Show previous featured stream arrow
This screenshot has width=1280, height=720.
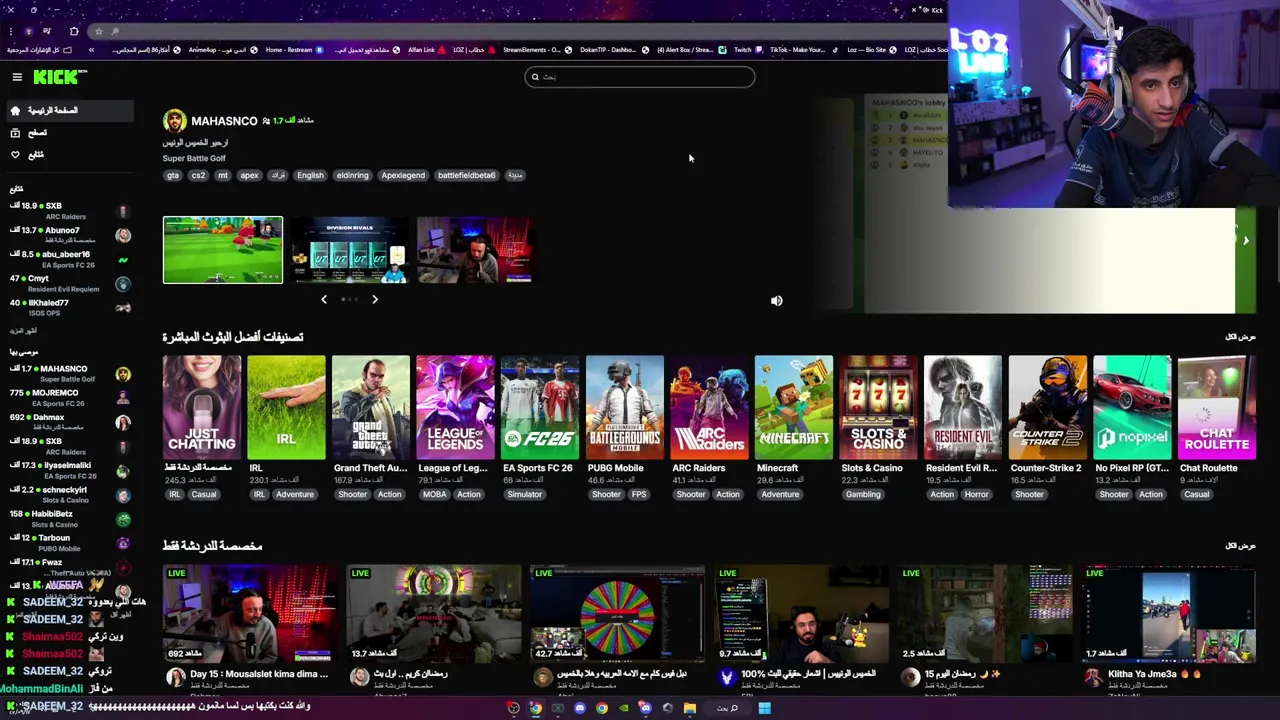tap(324, 299)
